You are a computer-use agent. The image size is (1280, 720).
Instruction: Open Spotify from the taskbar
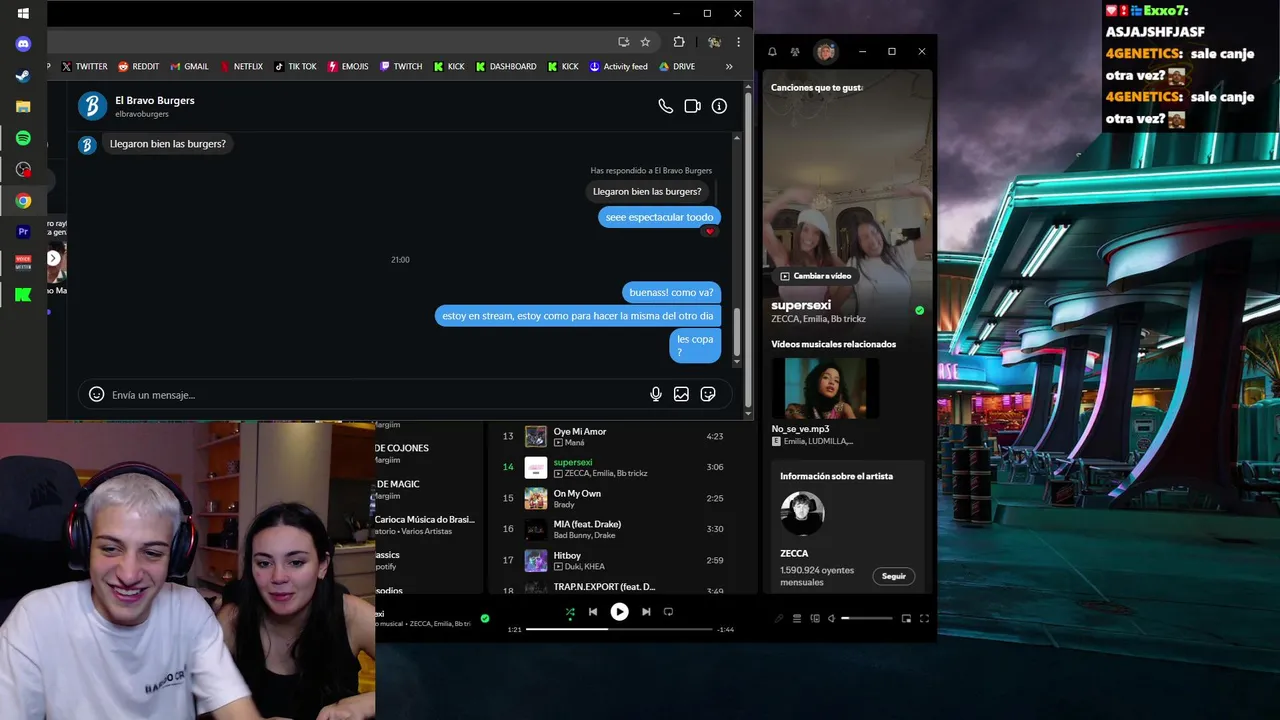(x=23, y=138)
